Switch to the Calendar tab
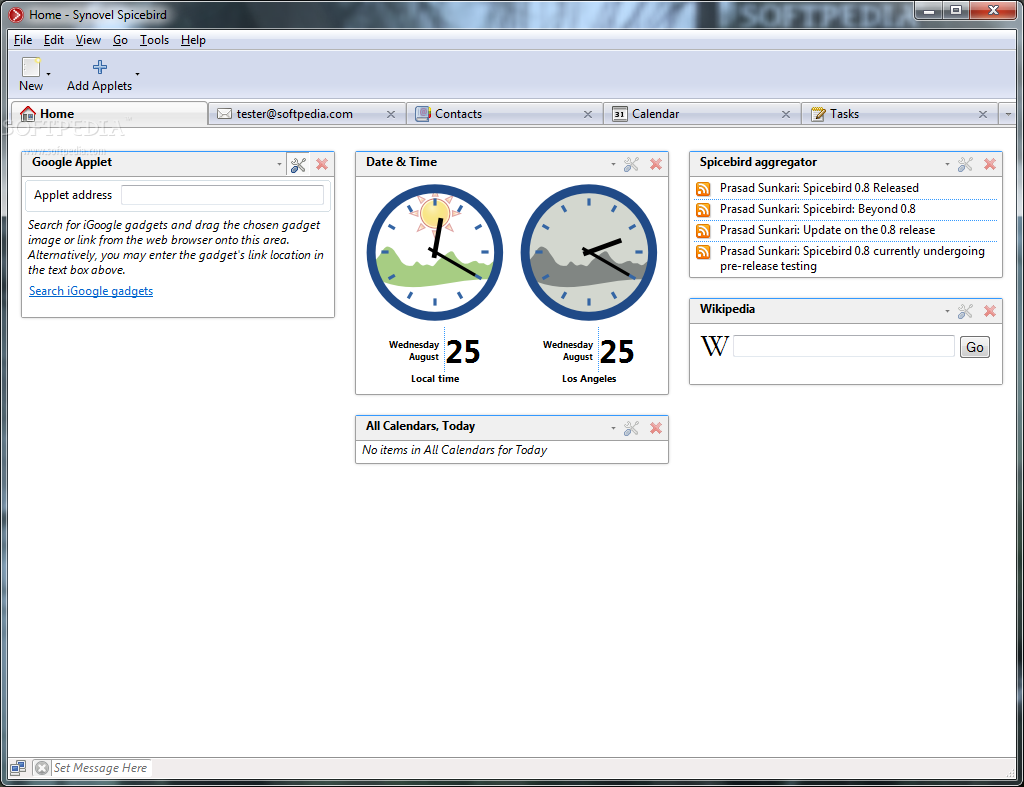 point(702,114)
